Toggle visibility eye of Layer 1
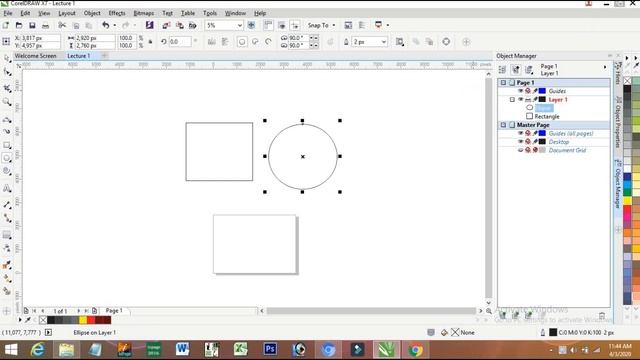Screen dimensions: 640x360 click(x=520, y=99)
